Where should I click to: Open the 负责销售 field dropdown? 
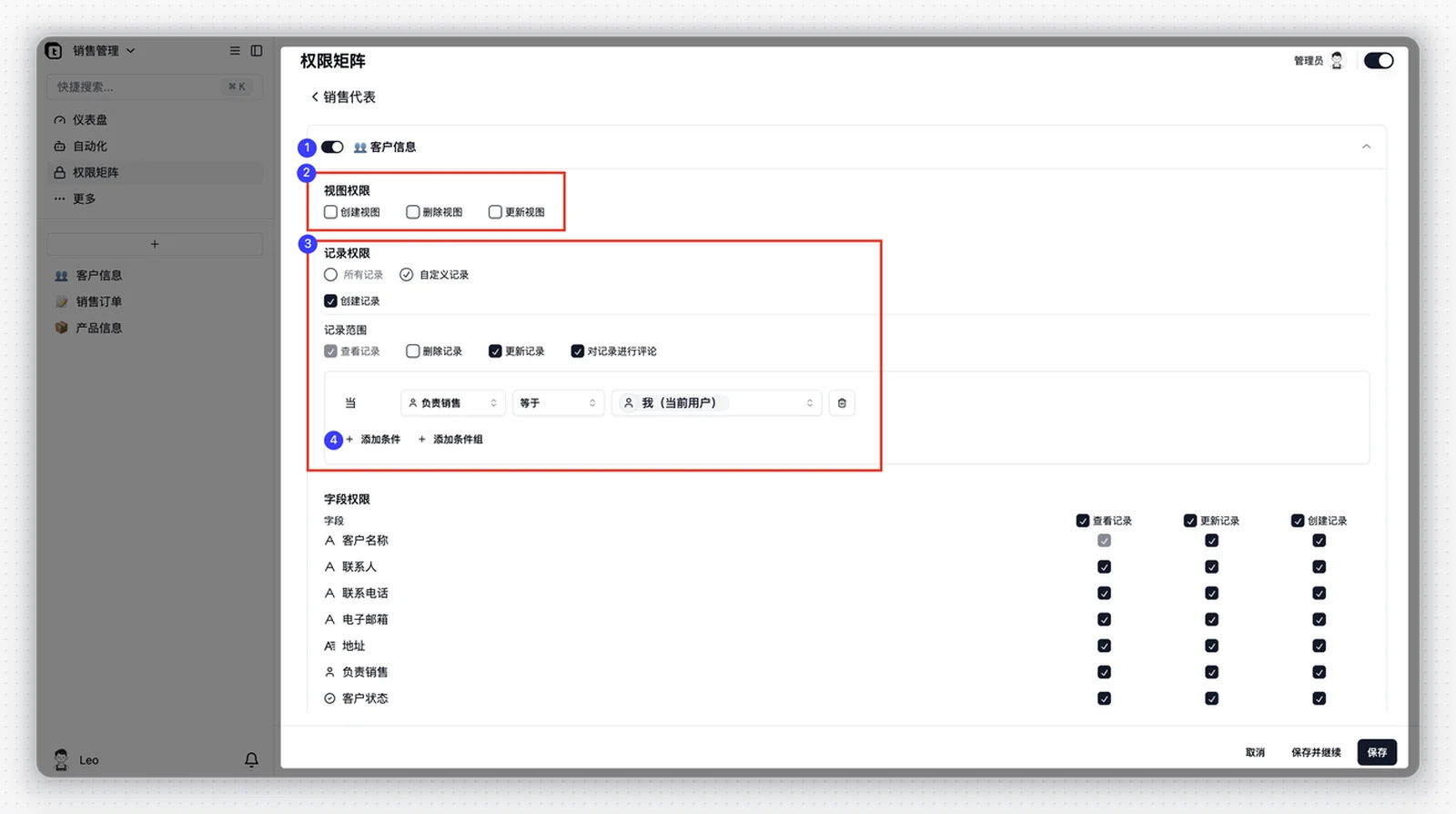tap(453, 403)
